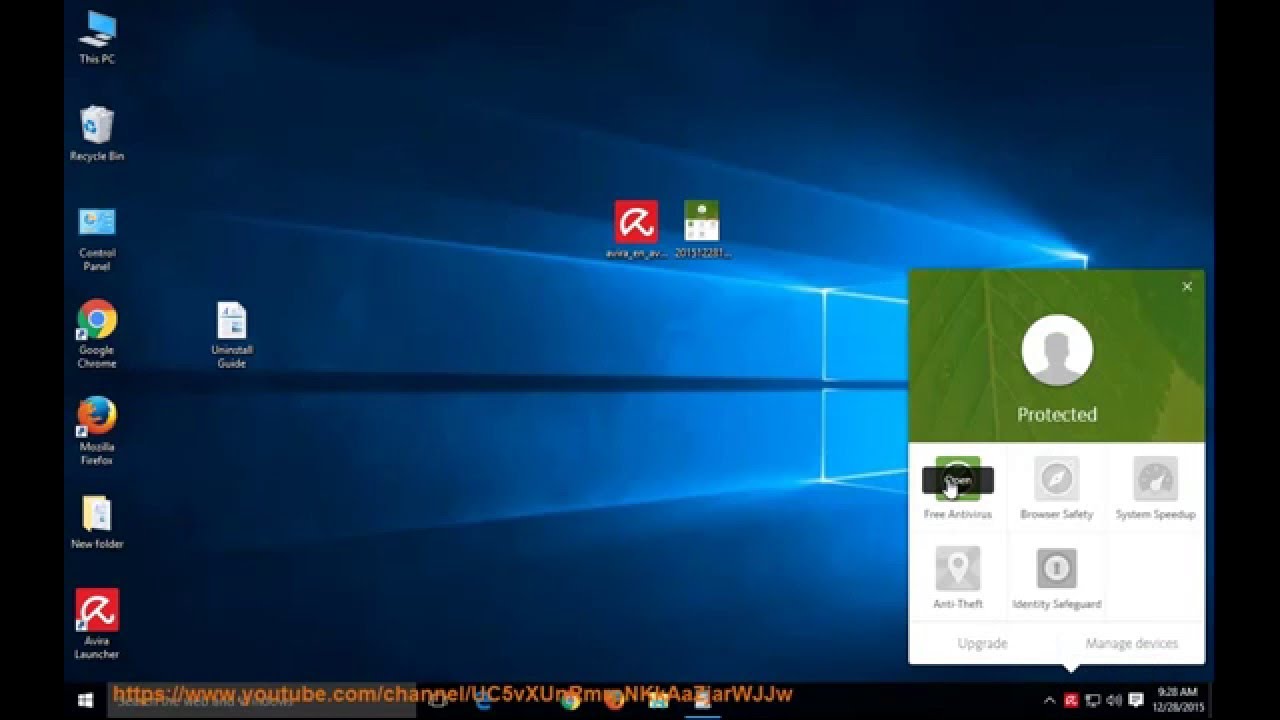Open the Windows Start menu
This screenshot has height=720, width=1280.
(86, 701)
